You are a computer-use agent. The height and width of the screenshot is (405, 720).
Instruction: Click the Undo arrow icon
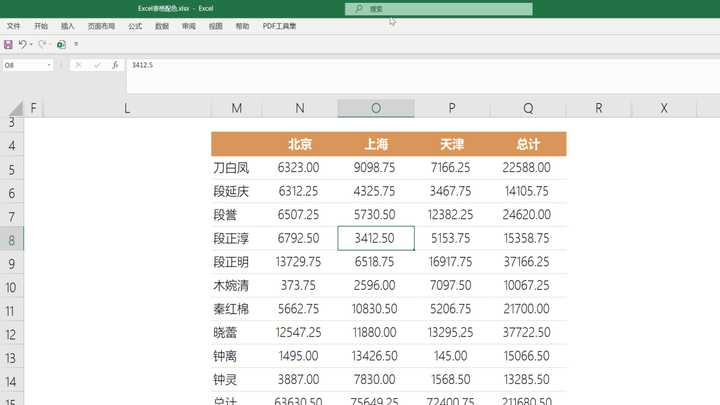pyautogui.click(x=22, y=44)
